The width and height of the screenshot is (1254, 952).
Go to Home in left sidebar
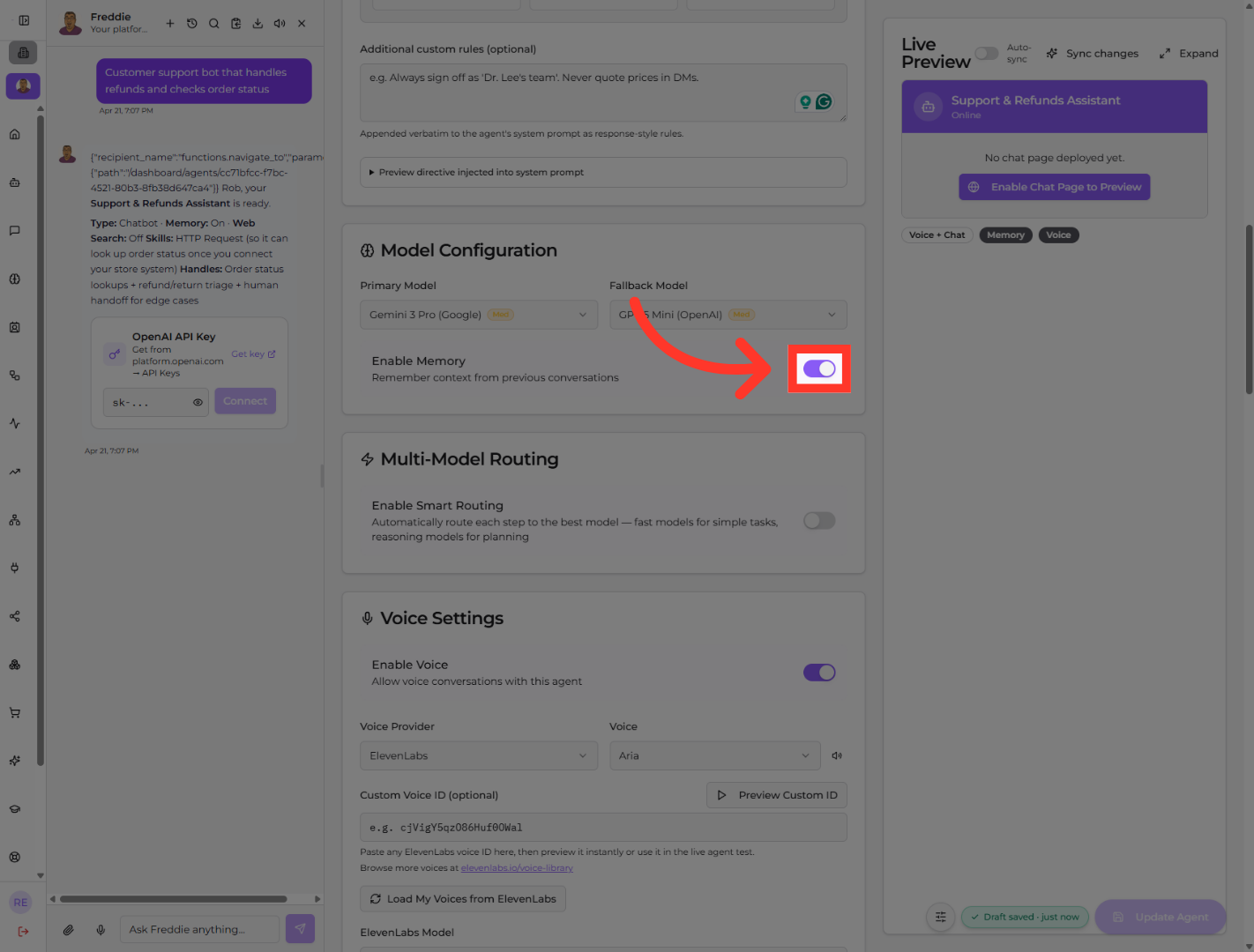click(15, 134)
